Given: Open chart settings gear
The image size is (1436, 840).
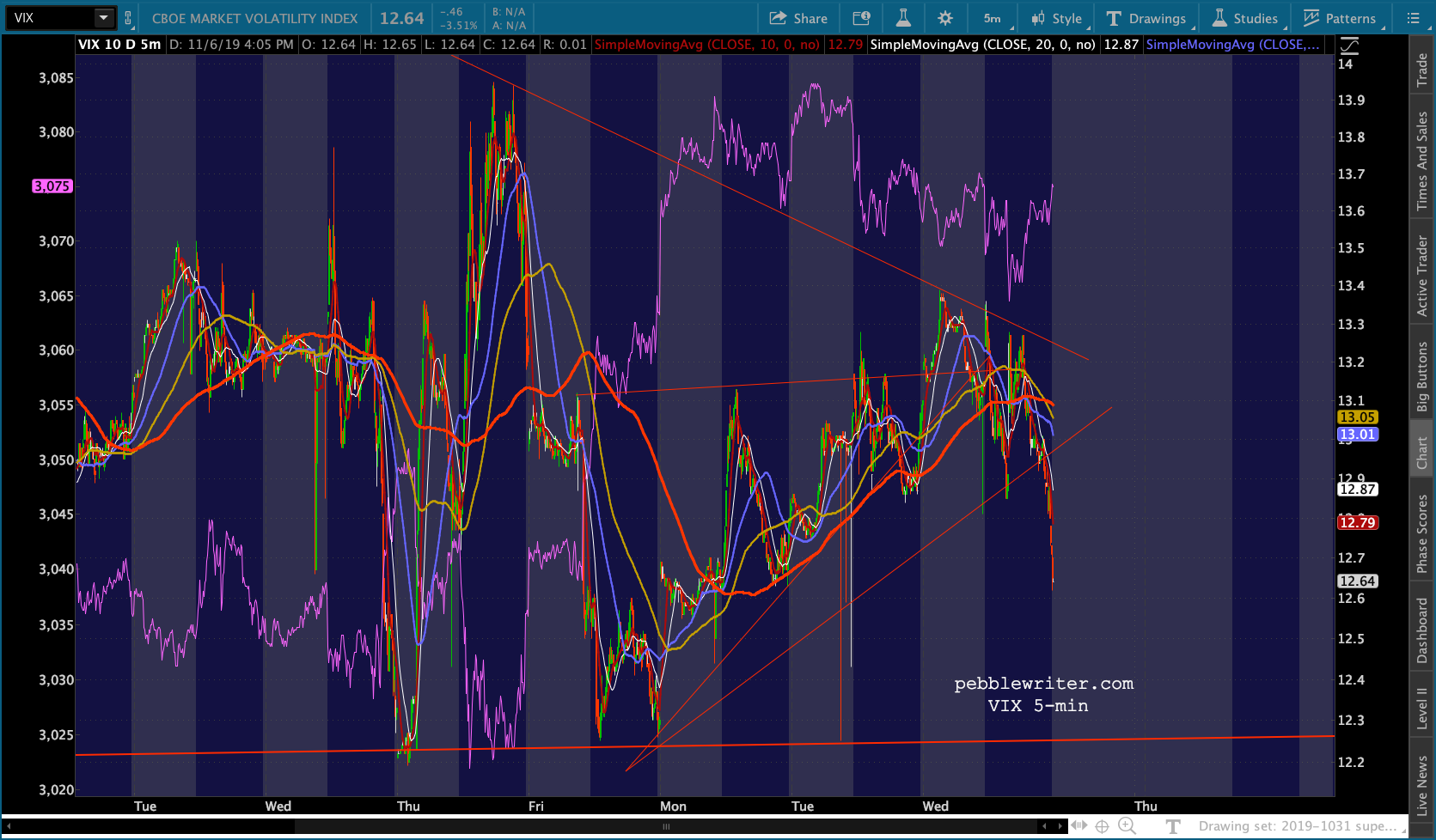Looking at the screenshot, I should tap(945, 18).
